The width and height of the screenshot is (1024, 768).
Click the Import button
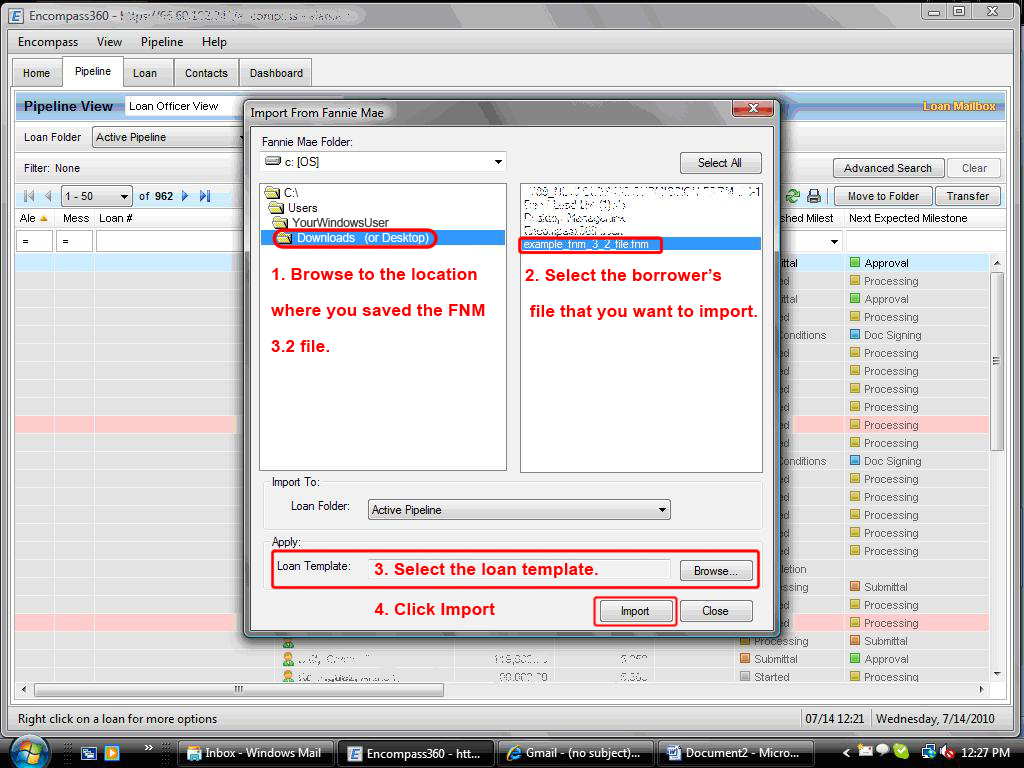(x=635, y=611)
